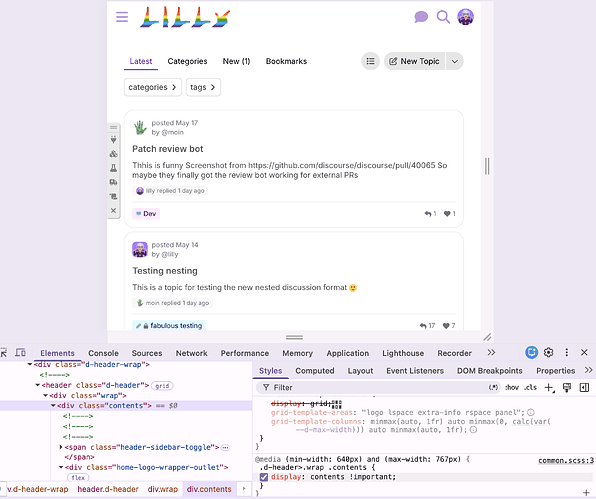Open the categories filter dropdown
The height and width of the screenshot is (499, 596).
pos(152,87)
